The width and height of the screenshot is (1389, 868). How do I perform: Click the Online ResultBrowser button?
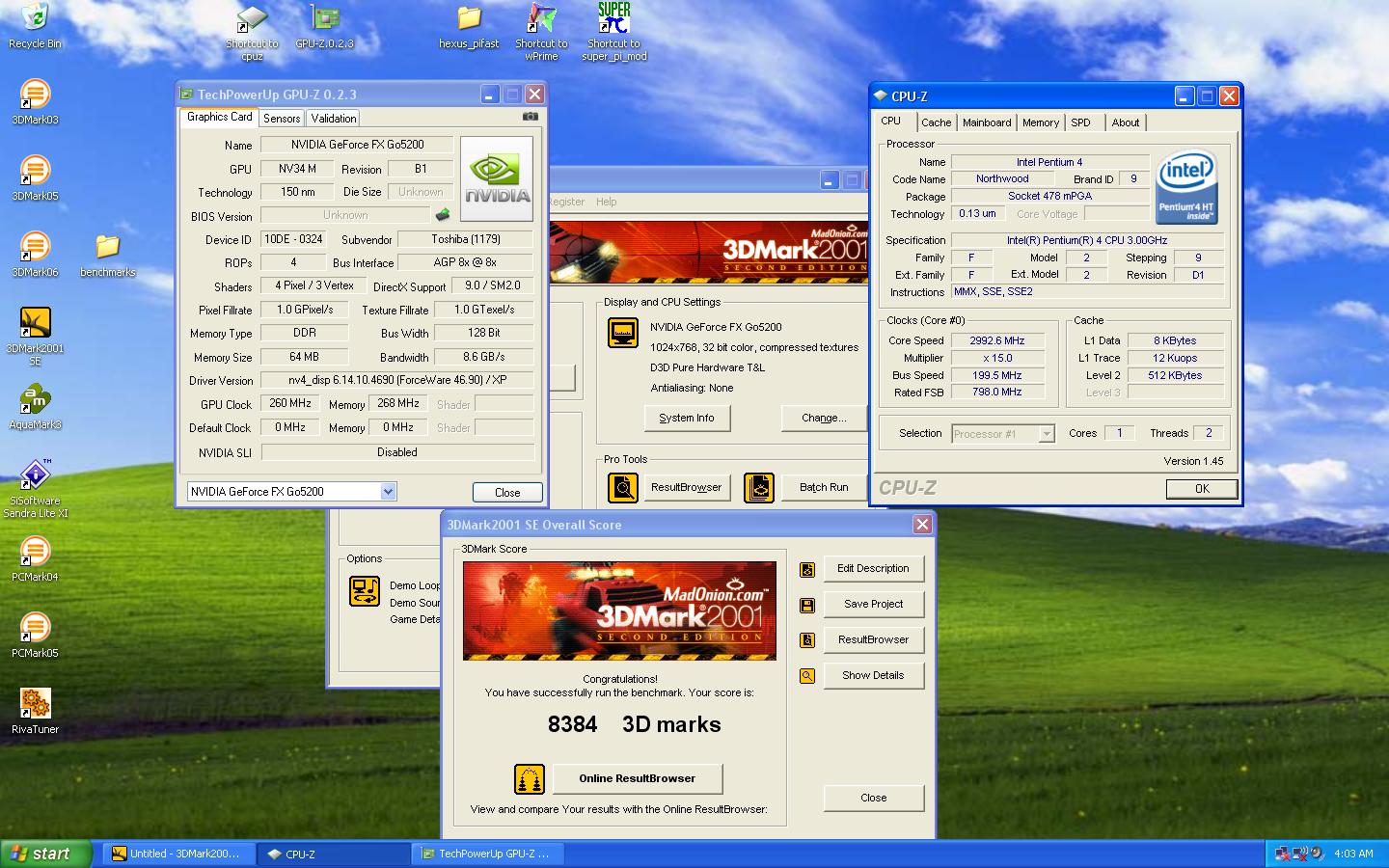pos(637,778)
